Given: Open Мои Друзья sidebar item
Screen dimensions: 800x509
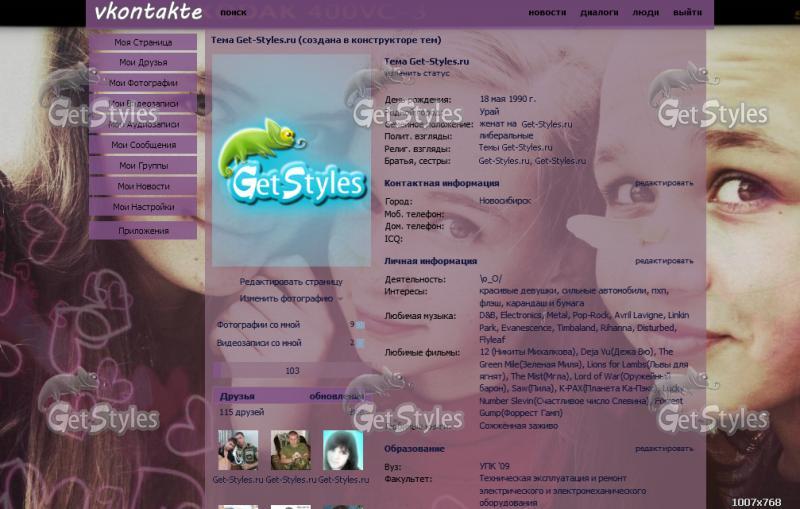Looking at the screenshot, I should (x=143, y=62).
